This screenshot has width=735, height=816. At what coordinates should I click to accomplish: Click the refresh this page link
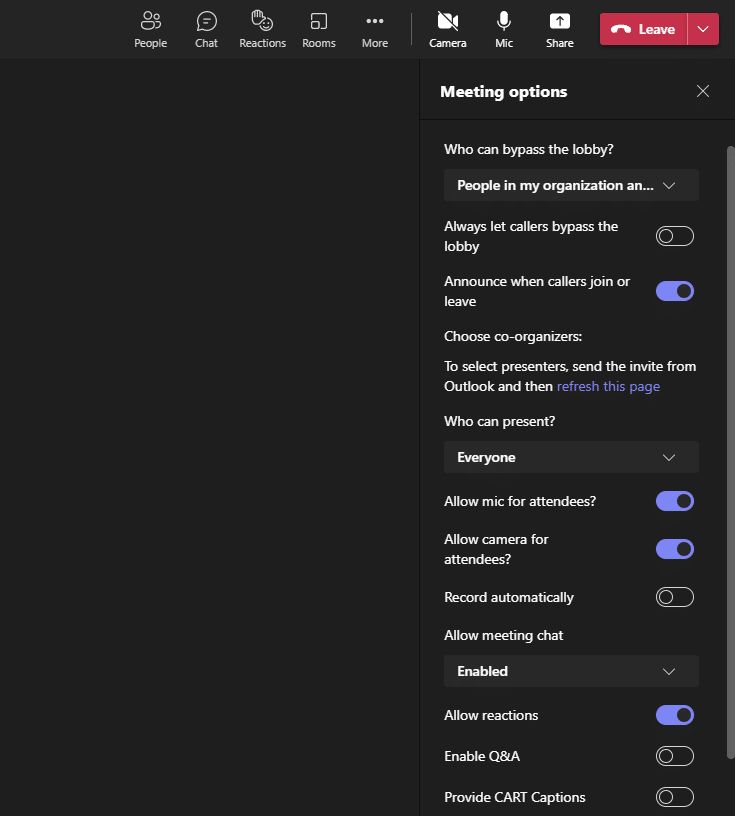tap(608, 386)
